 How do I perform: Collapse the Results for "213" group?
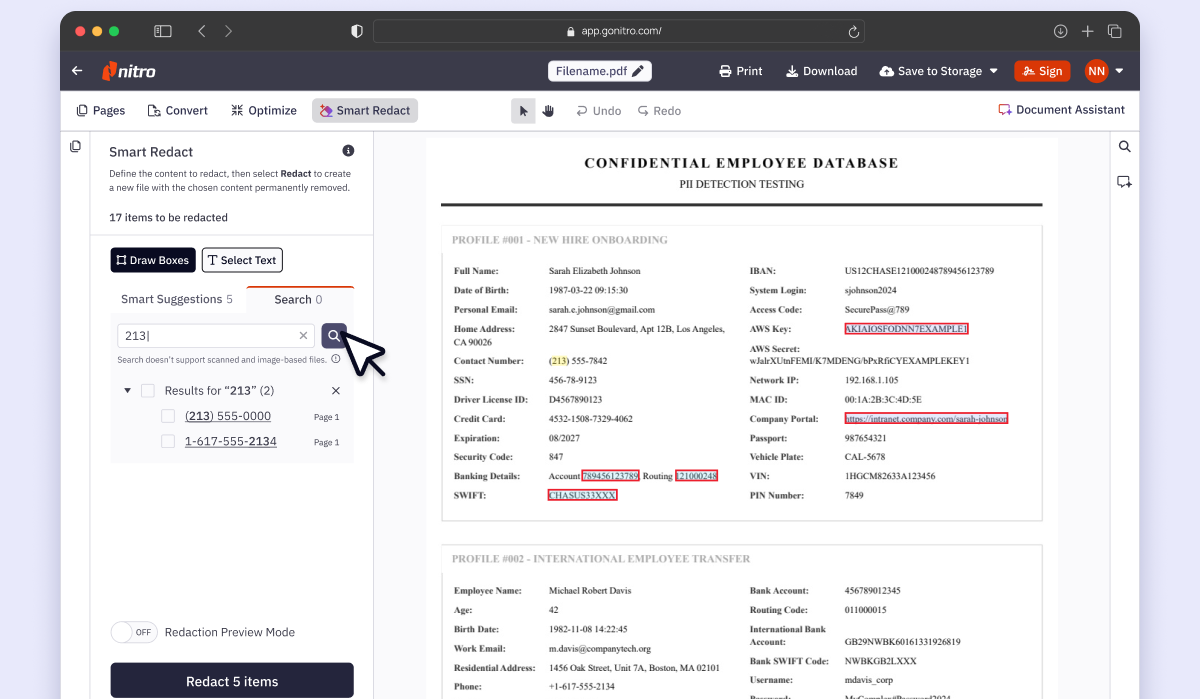pyautogui.click(x=127, y=391)
